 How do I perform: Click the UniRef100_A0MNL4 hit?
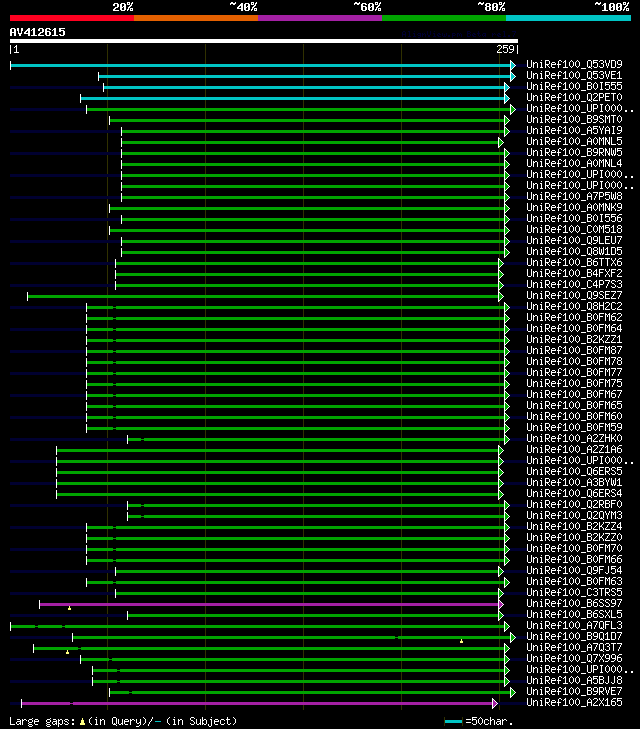point(574,163)
